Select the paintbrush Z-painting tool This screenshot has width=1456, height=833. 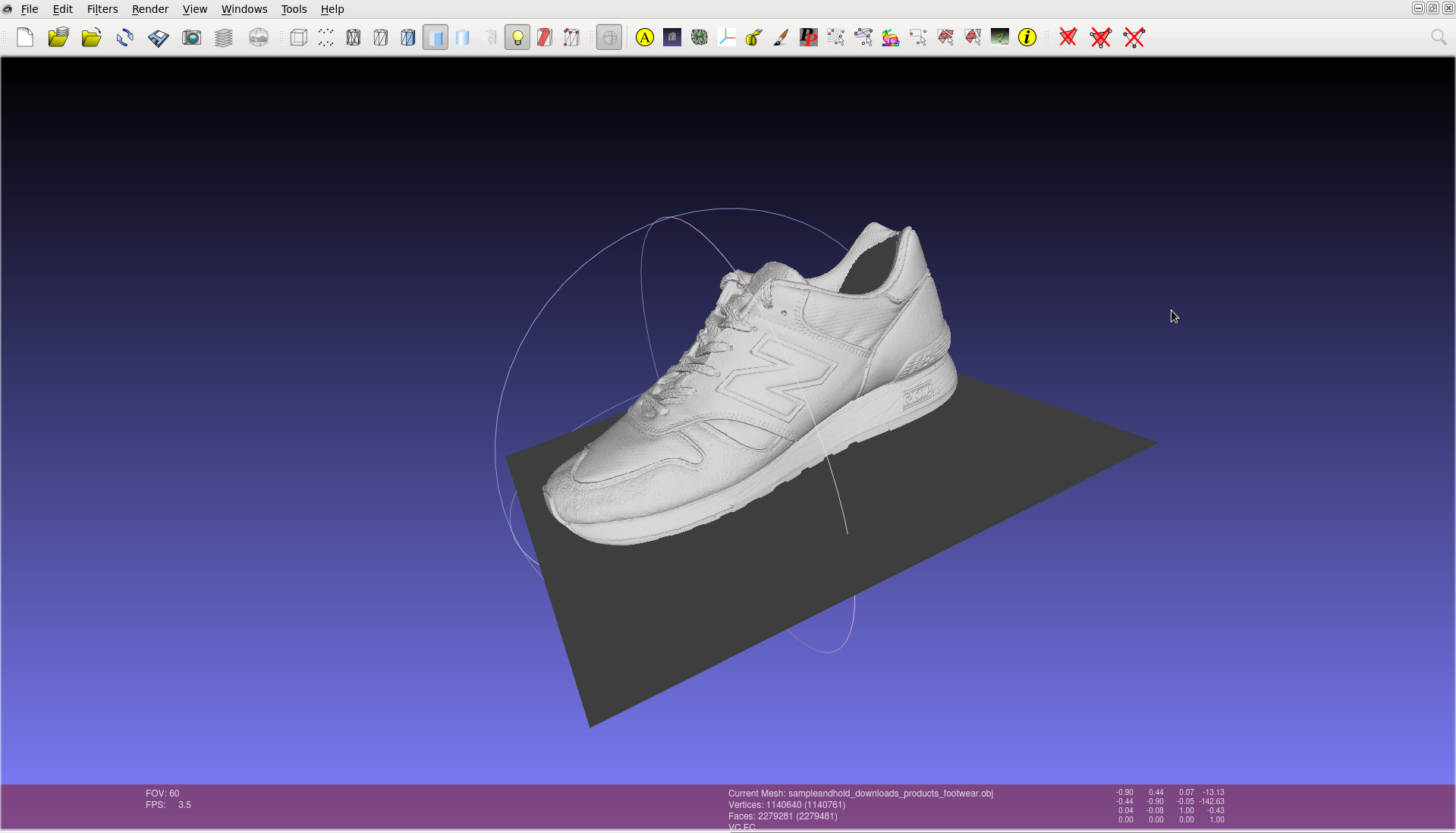[x=781, y=37]
